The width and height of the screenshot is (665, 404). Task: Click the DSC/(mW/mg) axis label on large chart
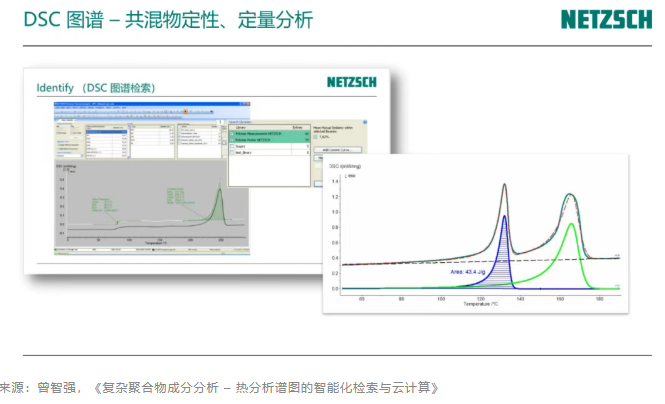358,167
